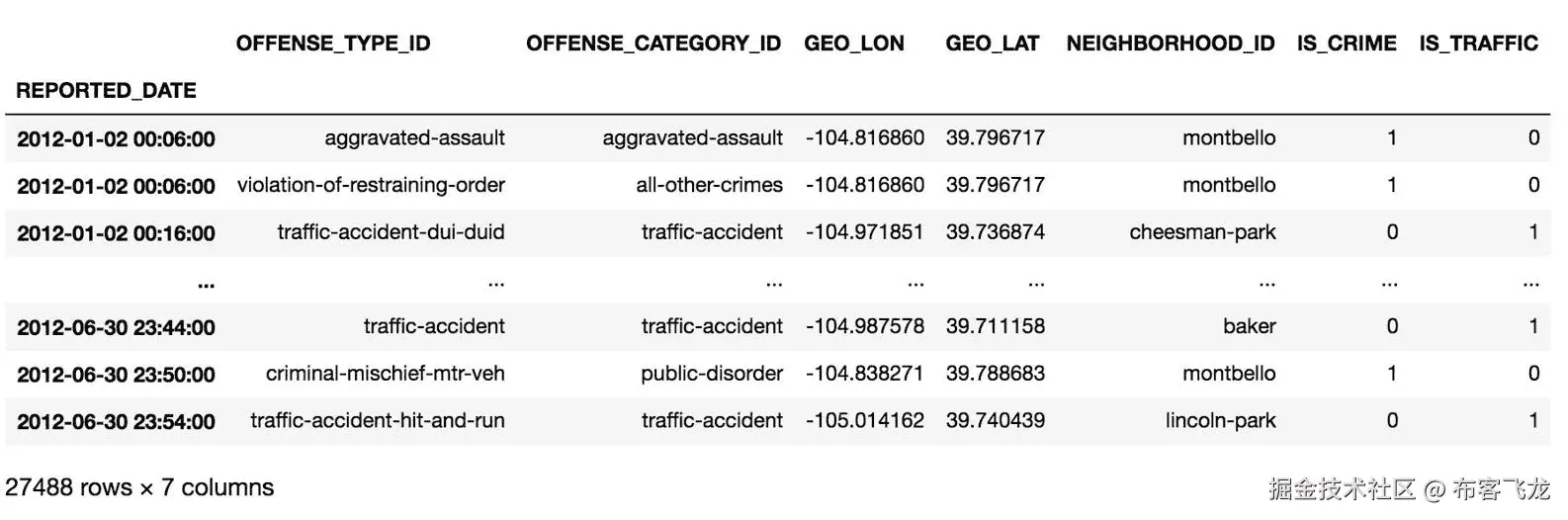The width and height of the screenshot is (1568, 520).
Task: Click the criminal-mischief-mtr-veh cell
Action: coord(385,374)
